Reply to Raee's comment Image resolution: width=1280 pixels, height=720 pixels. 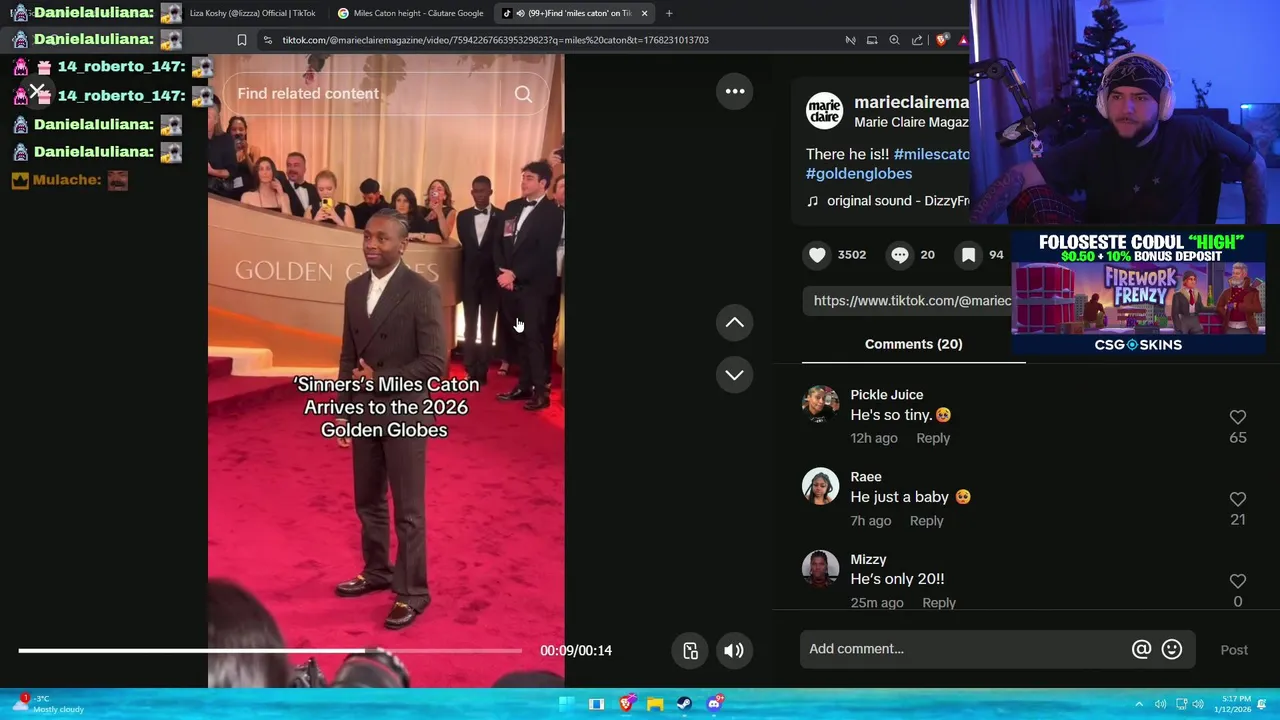(926, 520)
